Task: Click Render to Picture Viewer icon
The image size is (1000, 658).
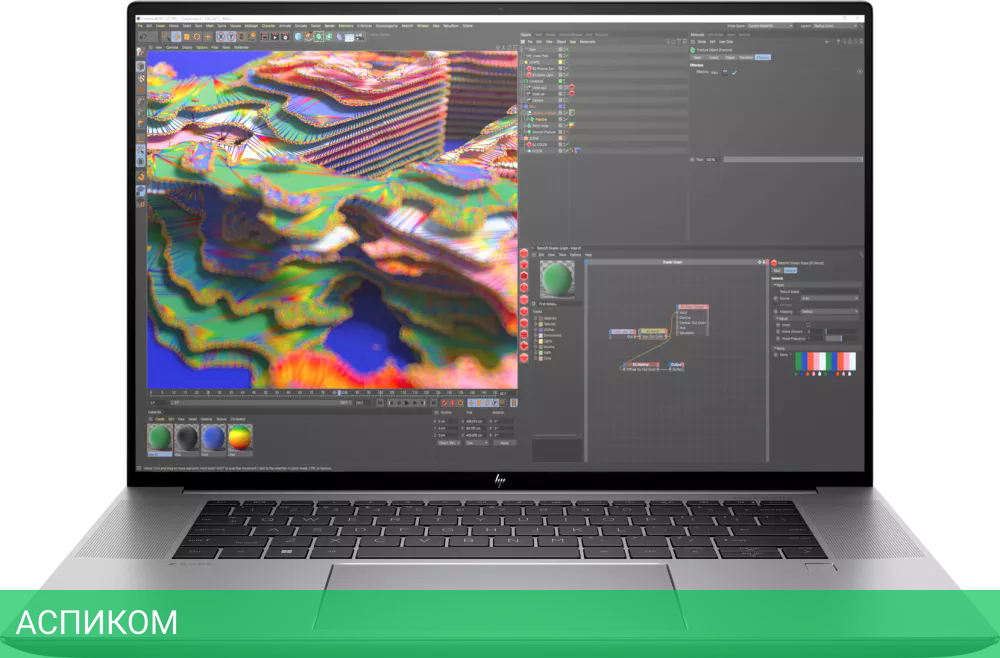Action: click(275, 36)
